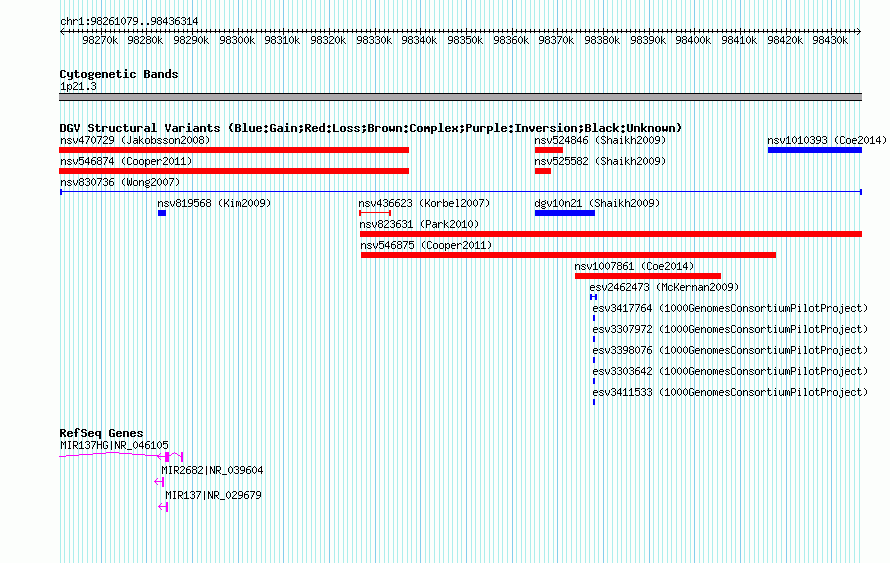The height and width of the screenshot is (563, 890).
Task: Open the esv3398076 variant label
Action: coord(730,350)
